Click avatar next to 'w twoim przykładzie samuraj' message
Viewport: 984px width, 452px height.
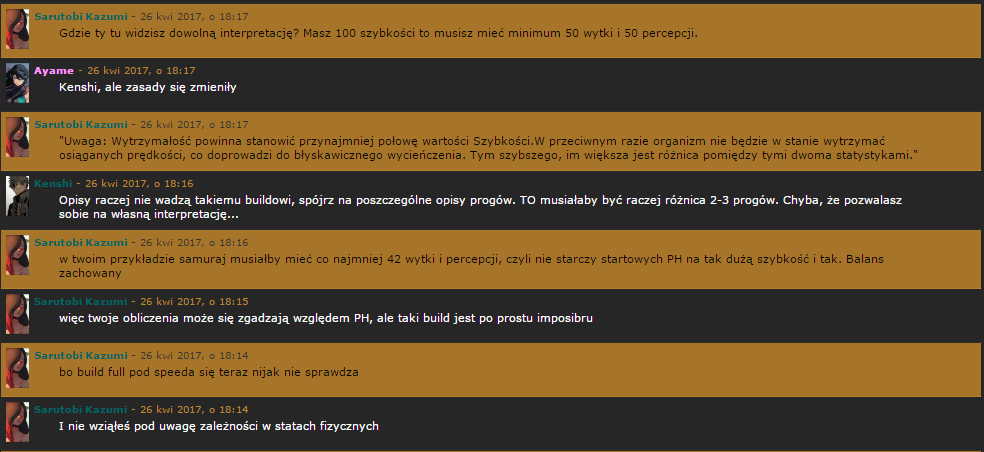17,255
